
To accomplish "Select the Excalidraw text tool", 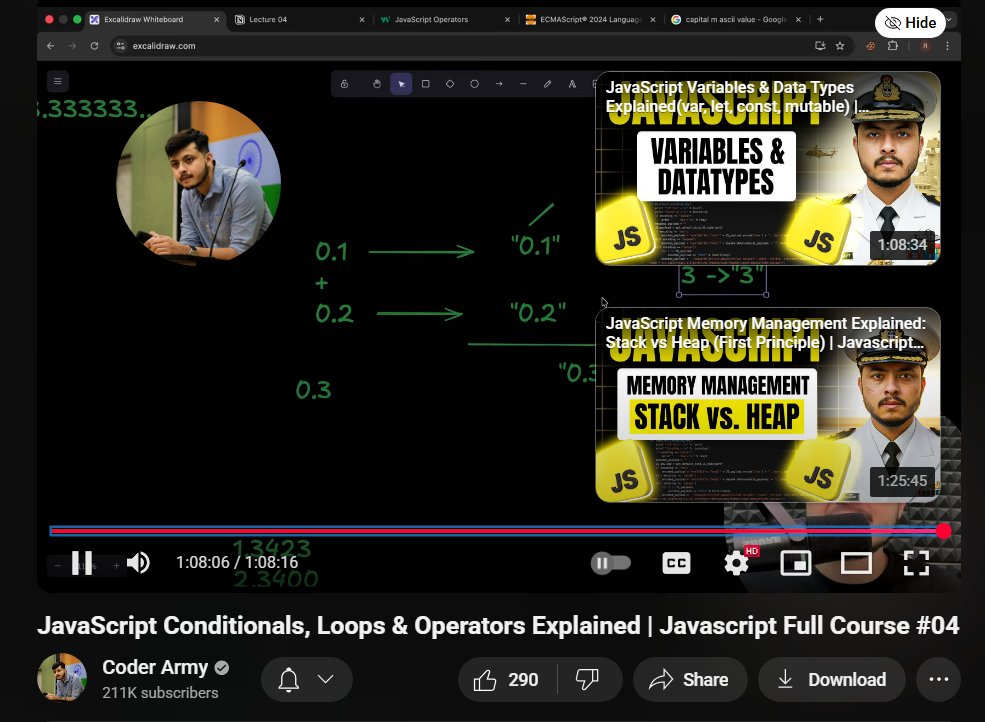I will click(572, 84).
